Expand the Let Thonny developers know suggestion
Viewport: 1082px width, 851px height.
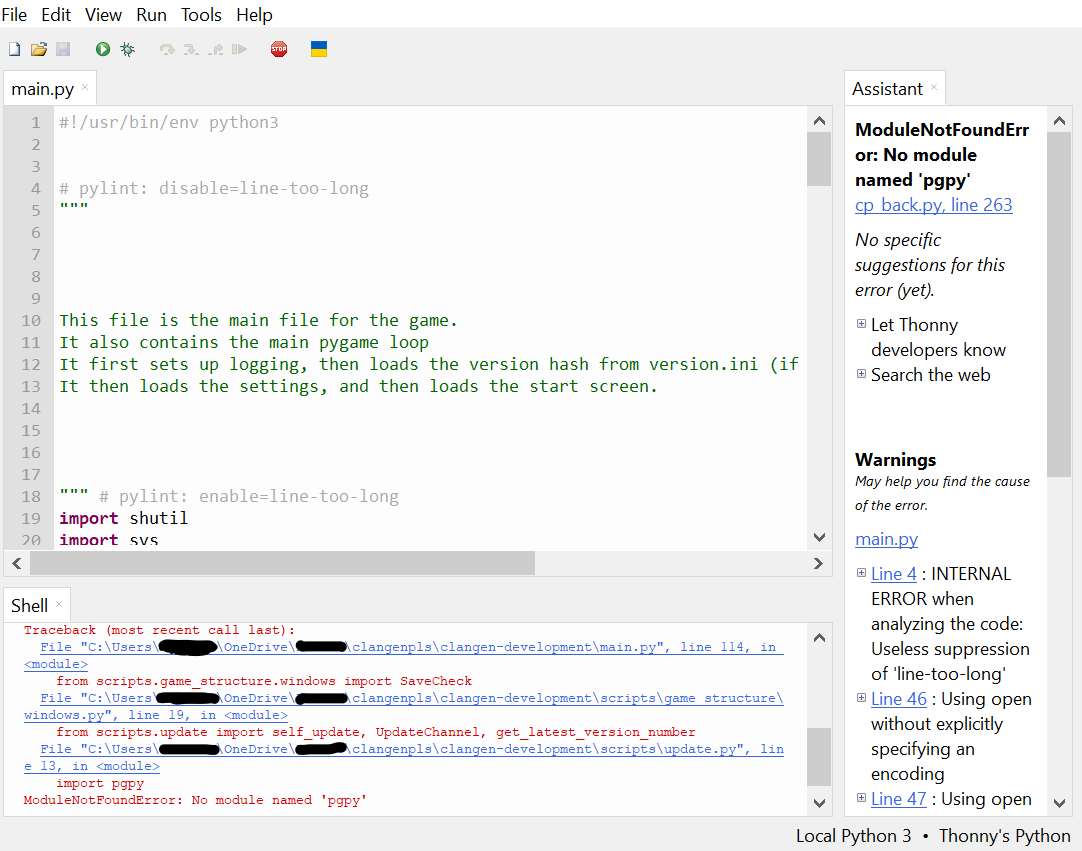[861, 324]
